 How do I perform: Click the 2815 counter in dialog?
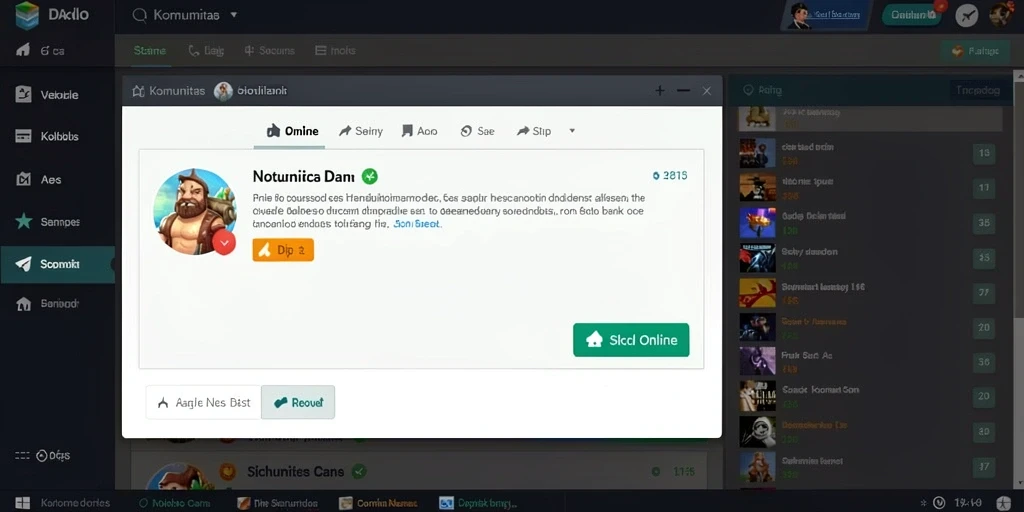point(670,176)
